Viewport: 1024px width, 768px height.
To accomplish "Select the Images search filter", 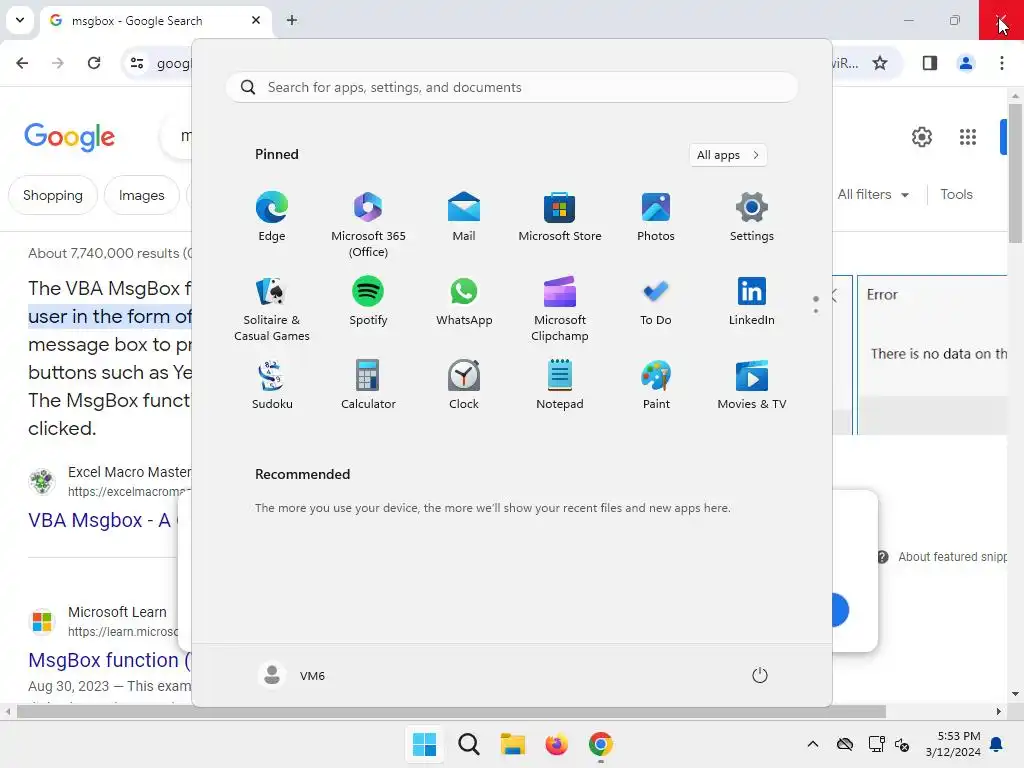I will pyautogui.click(x=142, y=195).
